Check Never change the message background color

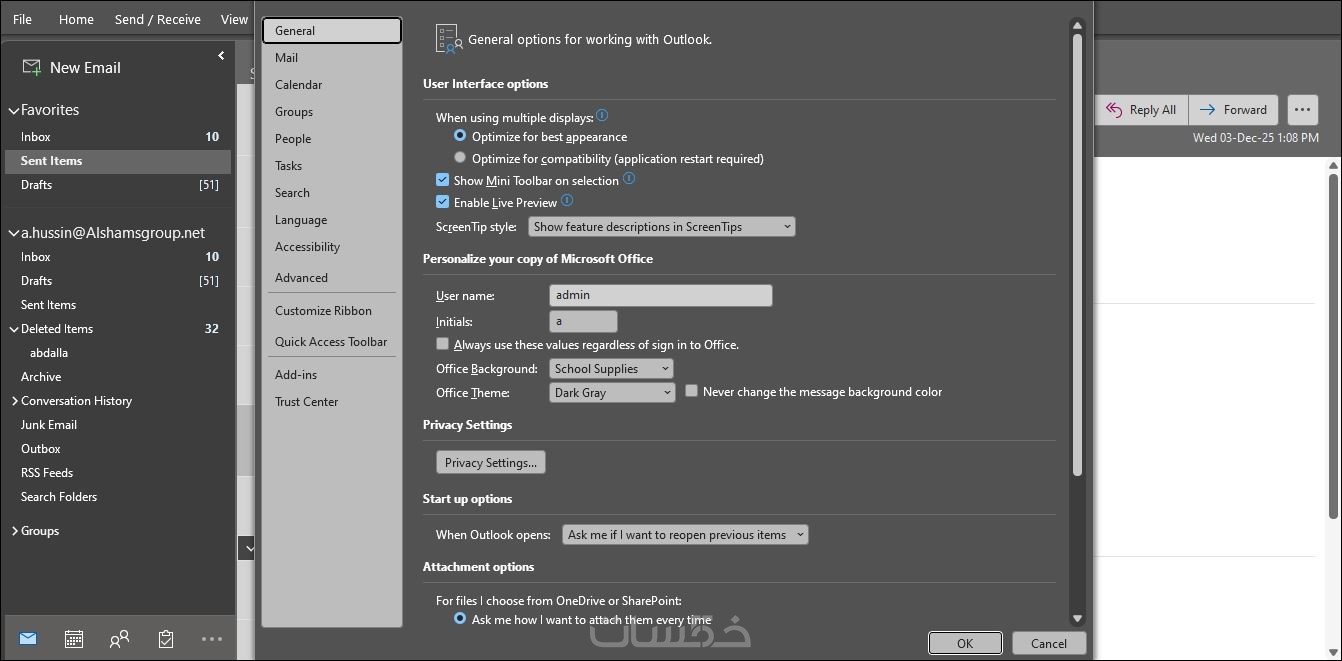pyautogui.click(x=691, y=392)
